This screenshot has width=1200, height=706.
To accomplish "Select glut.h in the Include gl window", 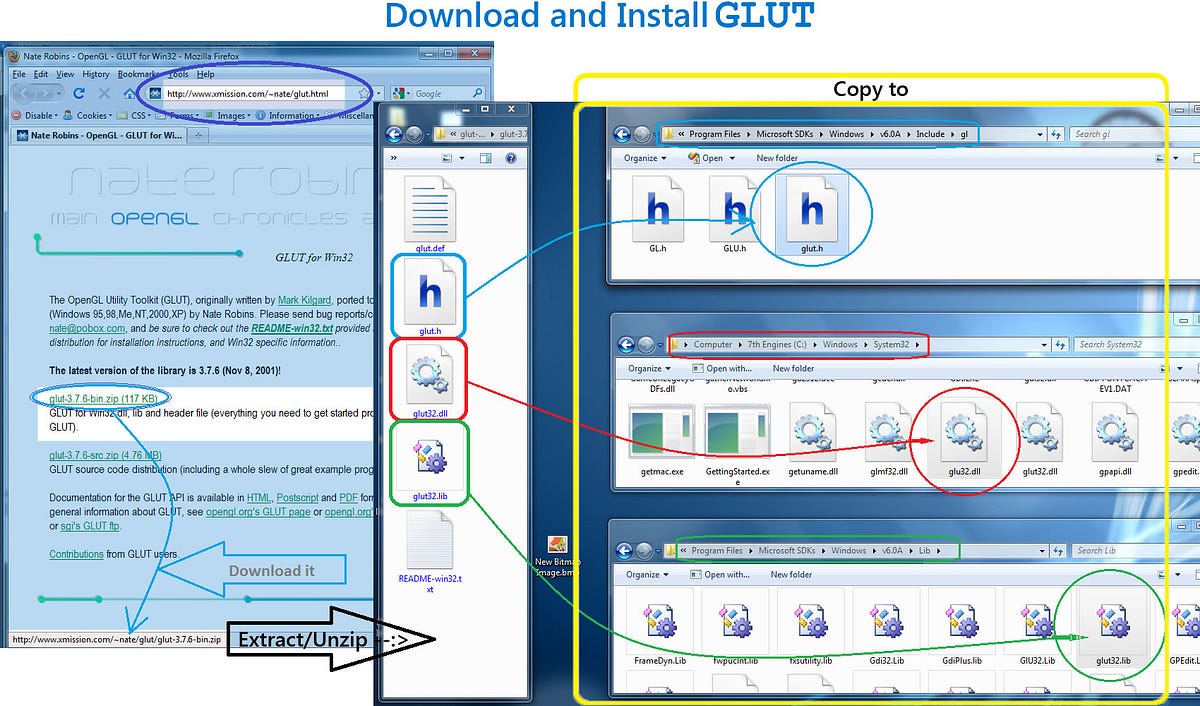I will pyautogui.click(x=811, y=214).
